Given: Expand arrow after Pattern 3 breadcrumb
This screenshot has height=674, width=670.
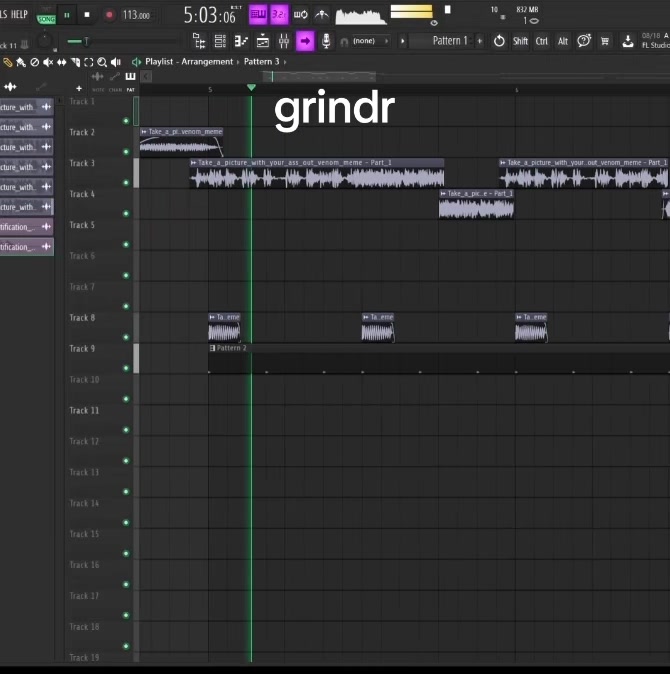Looking at the screenshot, I should [x=285, y=62].
